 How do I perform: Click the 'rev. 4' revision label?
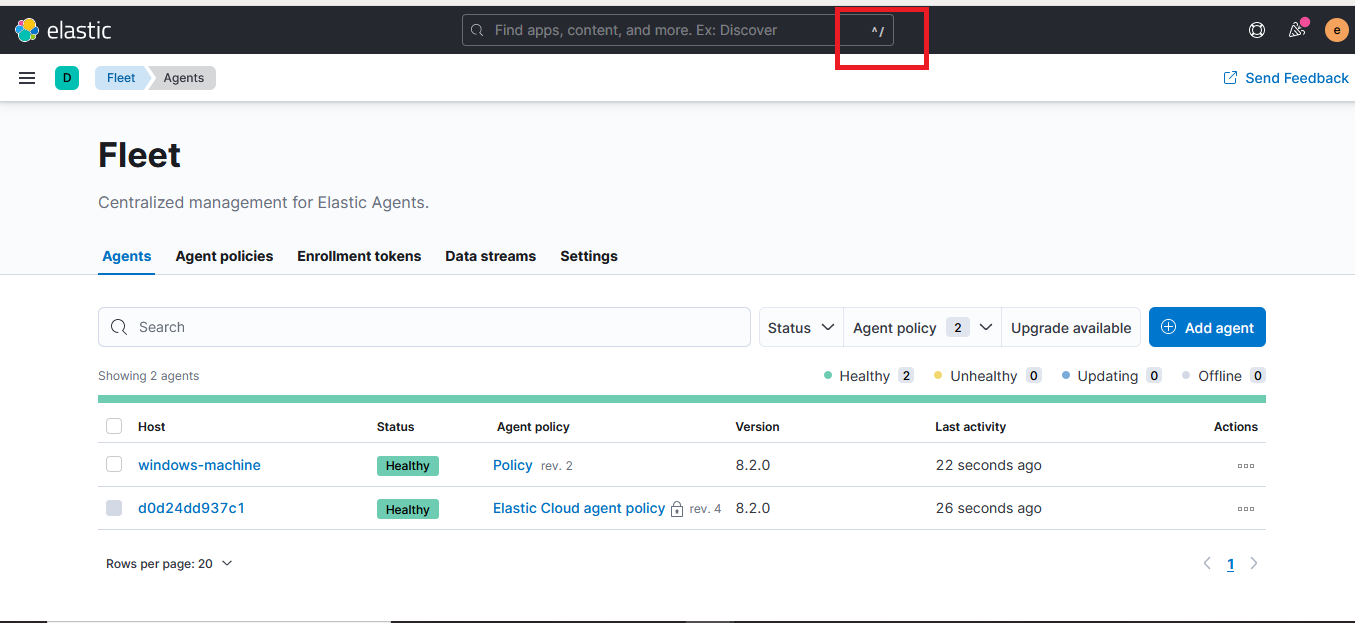click(705, 509)
